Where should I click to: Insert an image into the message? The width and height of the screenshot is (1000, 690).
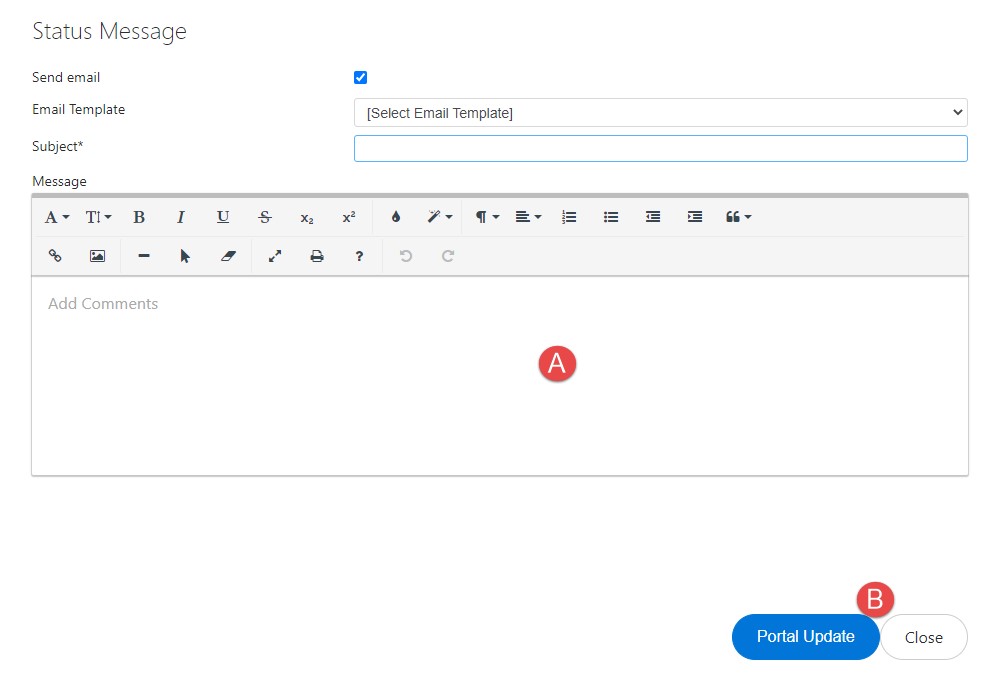tap(97, 256)
